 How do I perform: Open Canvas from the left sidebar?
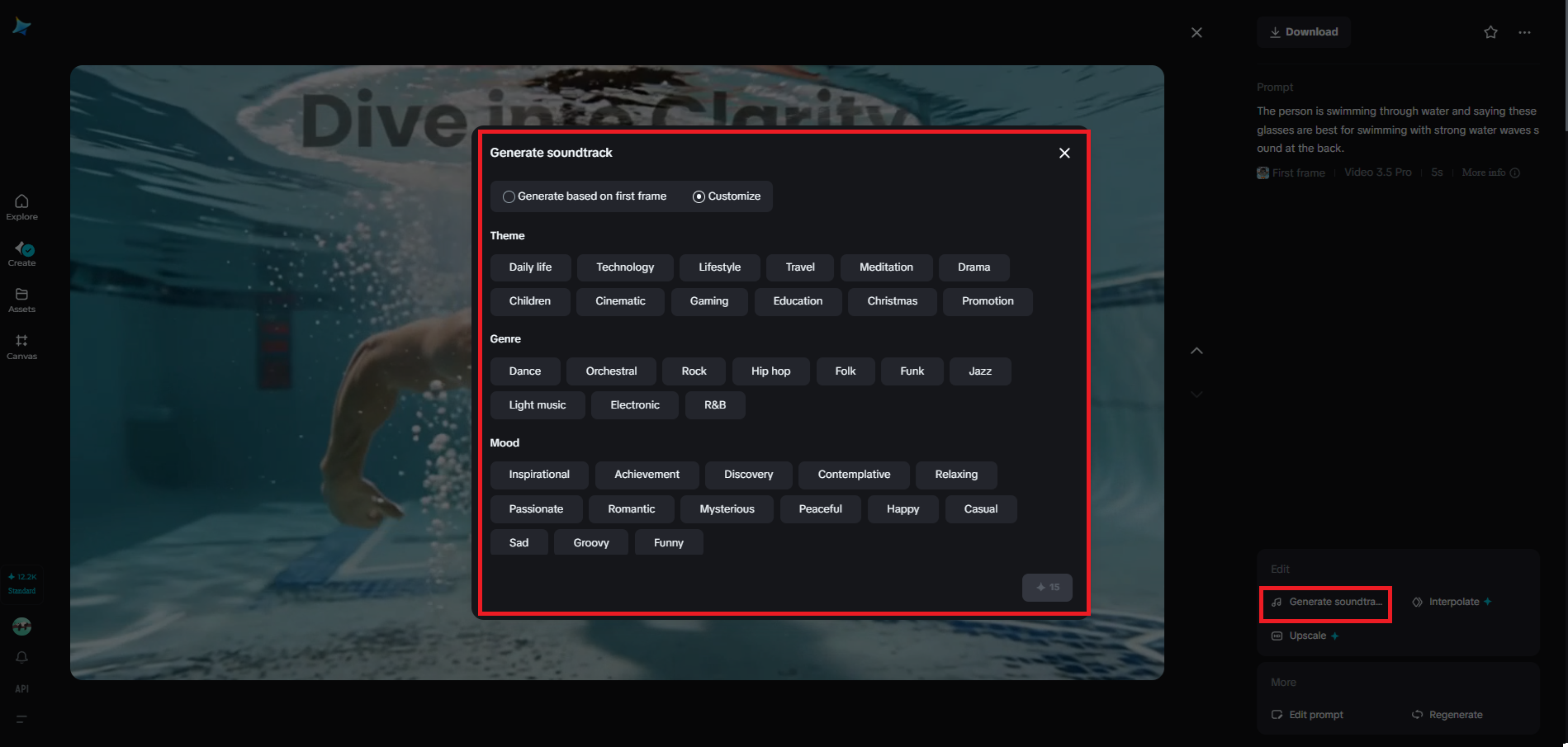point(21,344)
